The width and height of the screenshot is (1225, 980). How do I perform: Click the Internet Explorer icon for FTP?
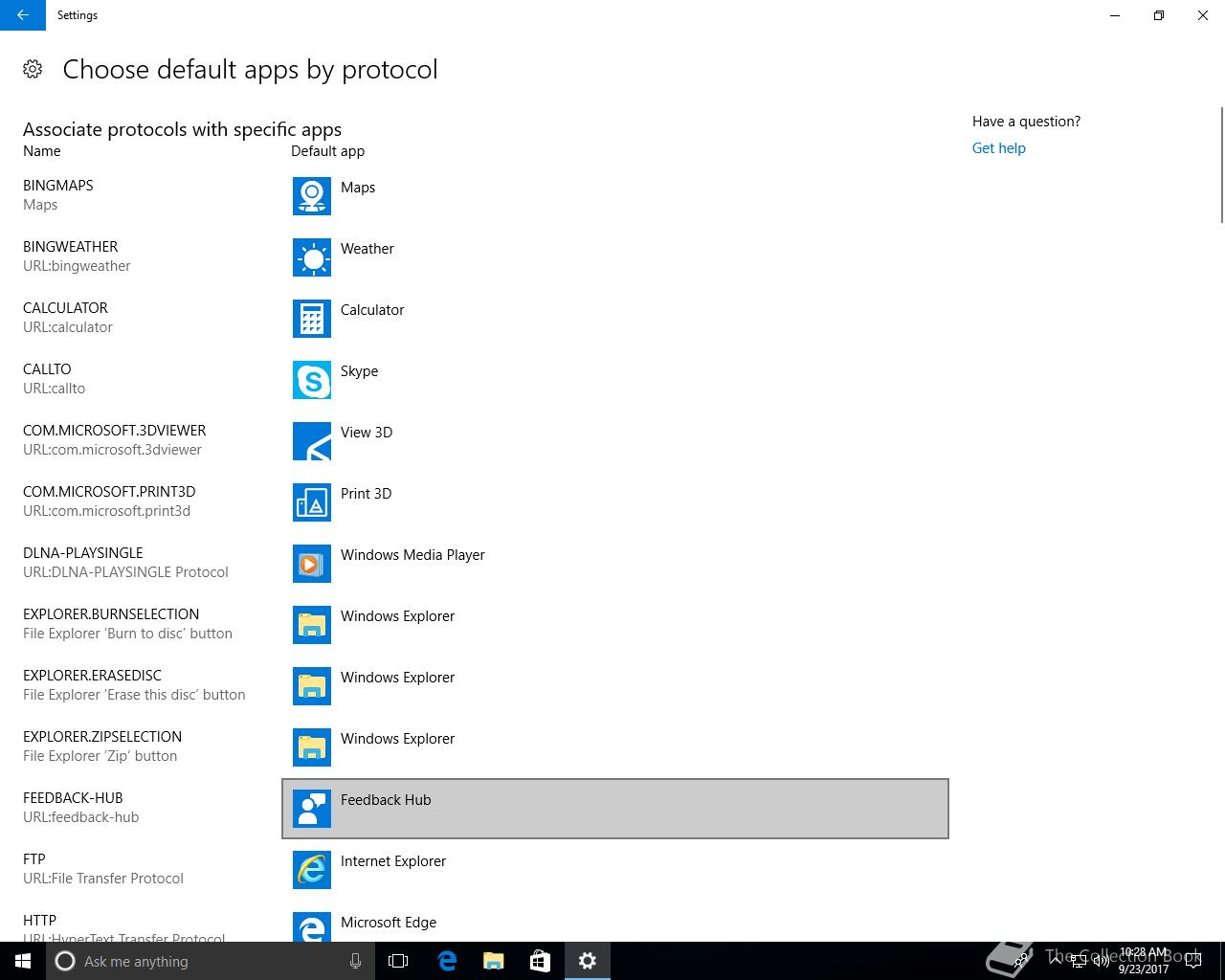pos(312,870)
